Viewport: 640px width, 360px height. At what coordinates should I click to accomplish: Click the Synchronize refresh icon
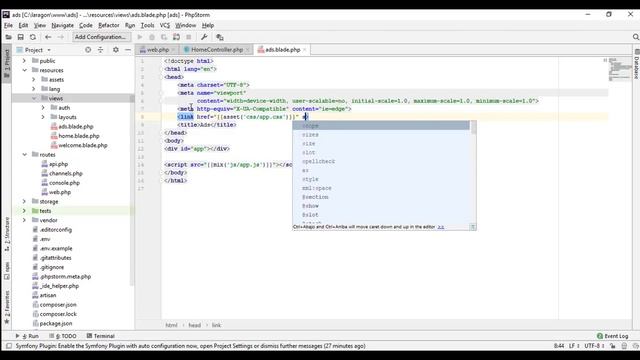[33, 37]
